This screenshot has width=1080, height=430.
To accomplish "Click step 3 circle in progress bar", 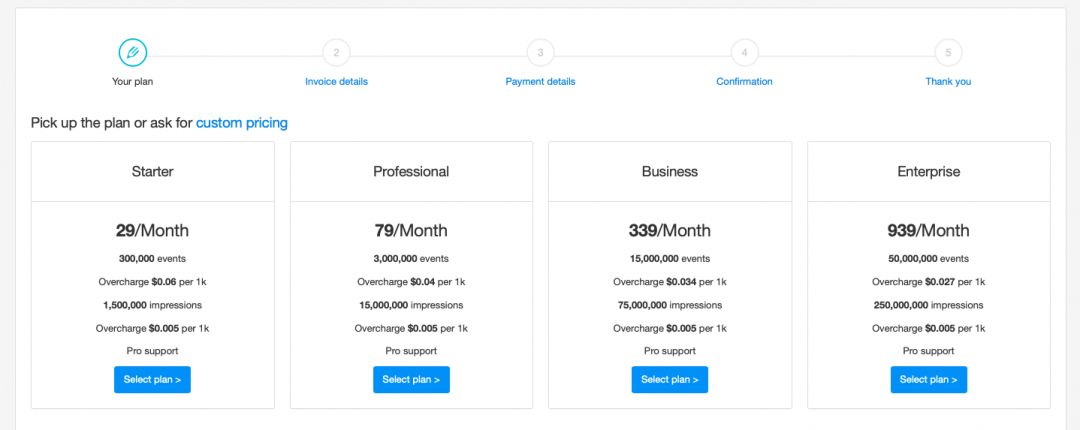I will (541, 52).
